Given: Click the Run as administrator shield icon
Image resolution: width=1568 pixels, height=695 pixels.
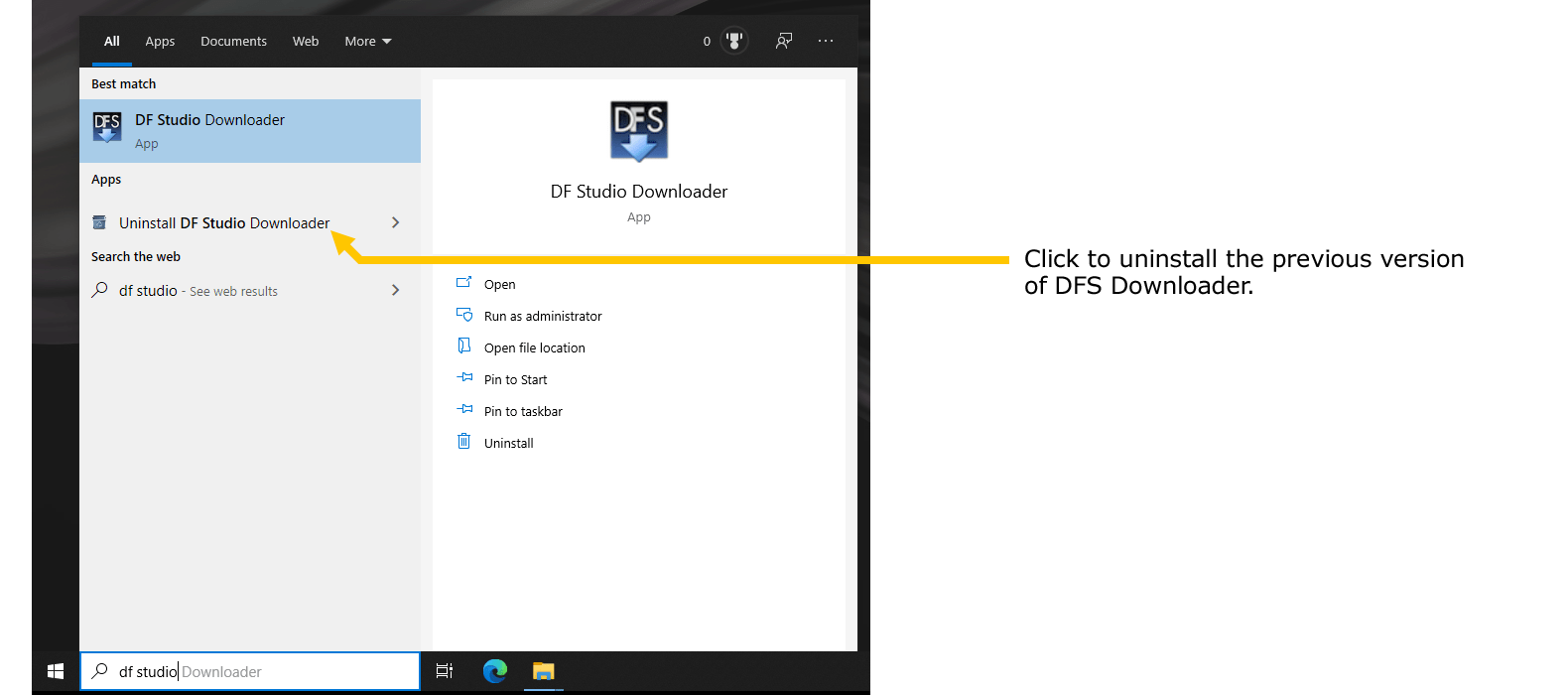Looking at the screenshot, I should pyautogui.click(x=463, y=314).
